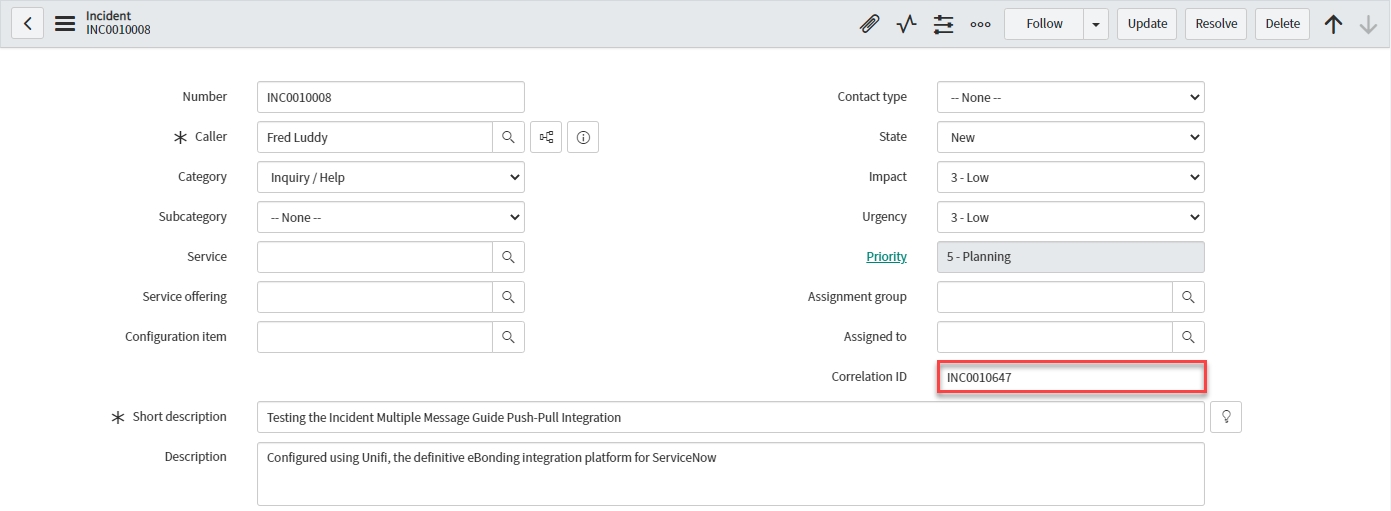Toggle the activity stream icon
The height and width of the screenshot is (511, 1391).
coord(906,24)
